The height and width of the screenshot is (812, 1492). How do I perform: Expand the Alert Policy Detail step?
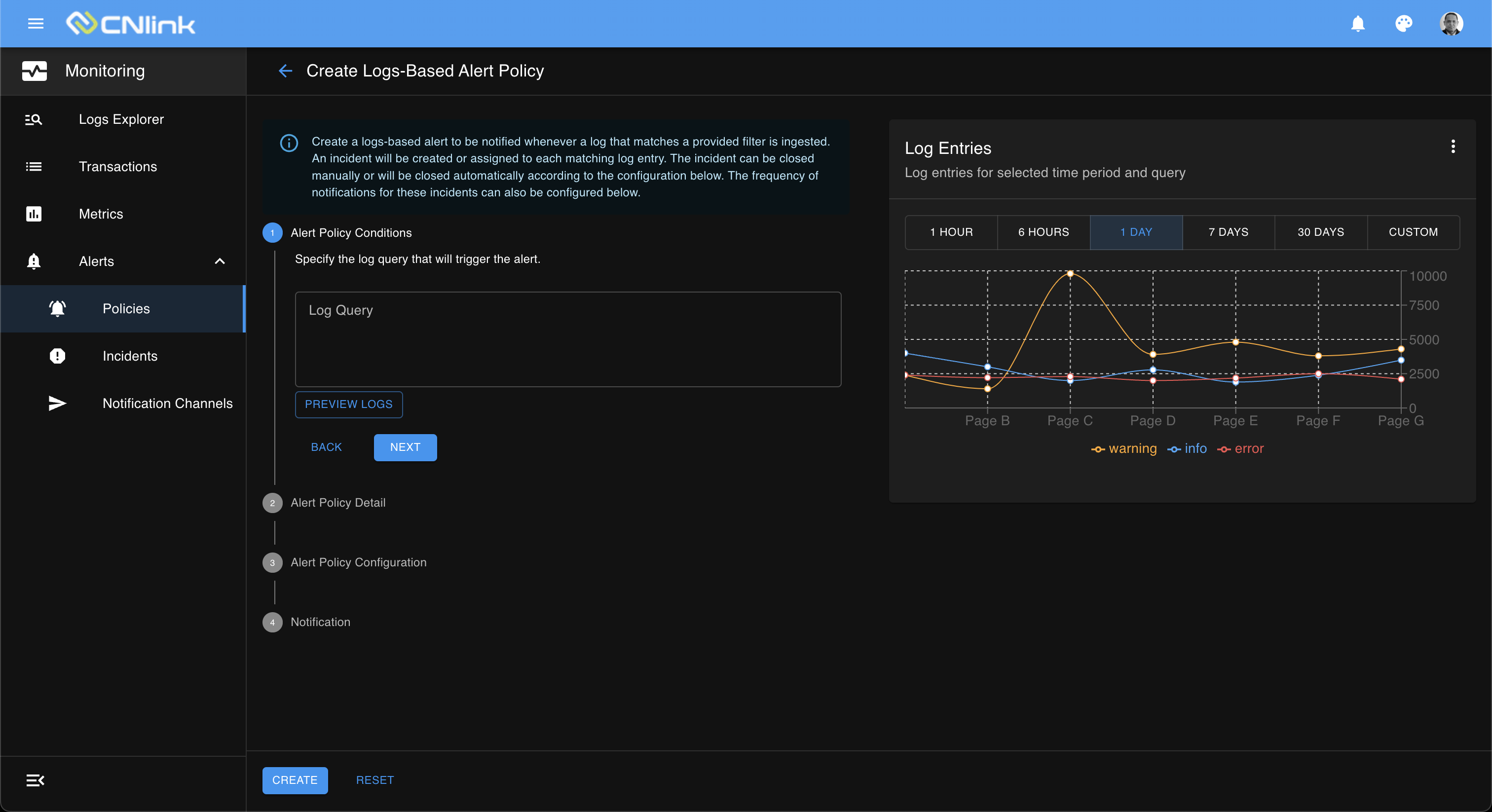(338, 502)
